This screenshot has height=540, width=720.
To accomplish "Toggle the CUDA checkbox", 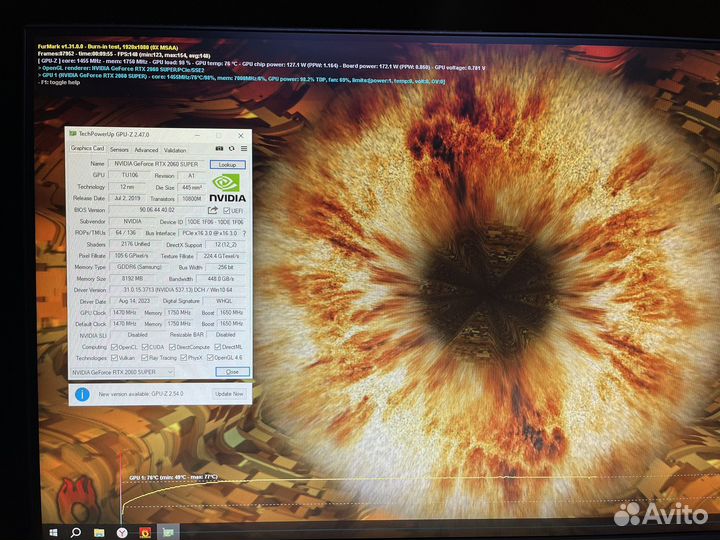I will pyautogui.click(x=145, y=347).
